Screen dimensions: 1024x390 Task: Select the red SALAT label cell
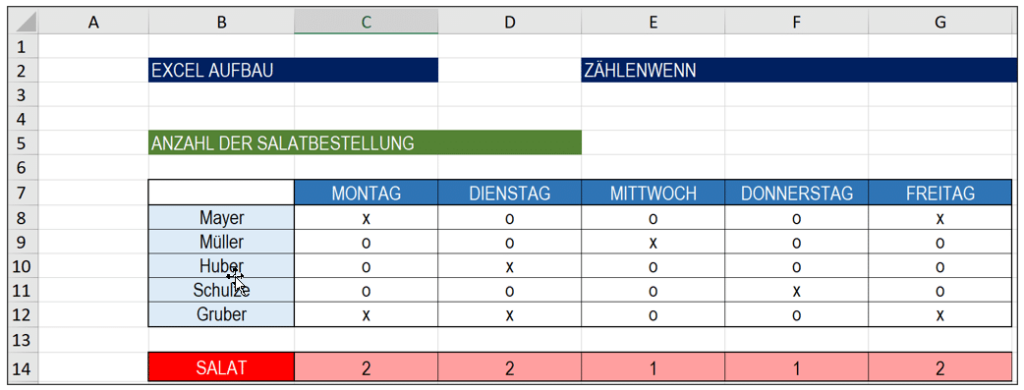click(221, 368)
